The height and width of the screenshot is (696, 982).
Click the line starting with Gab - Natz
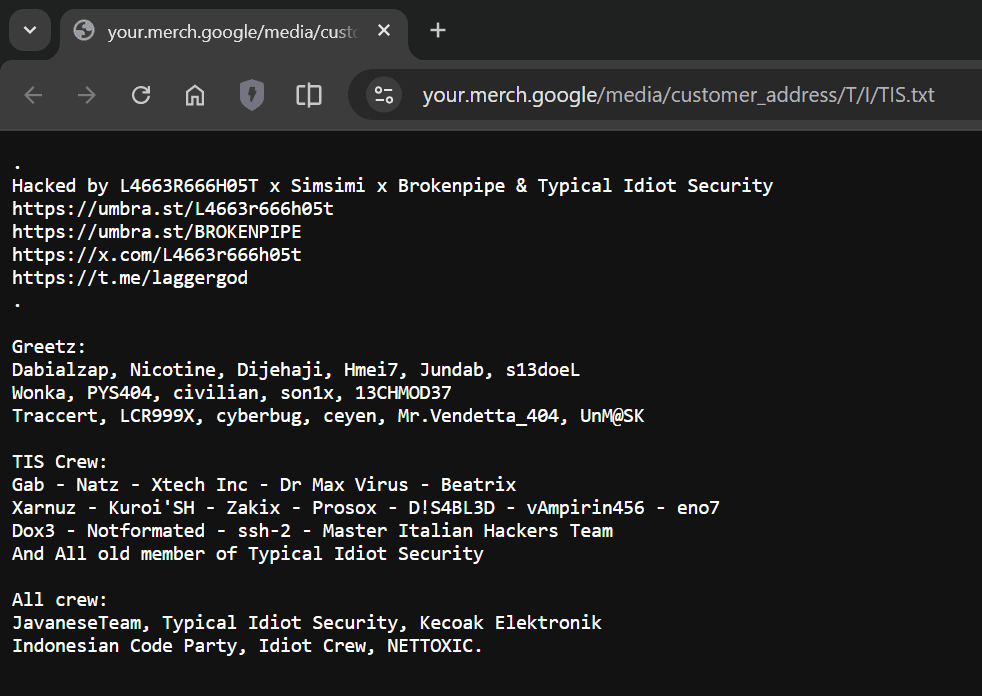(264, 485)
